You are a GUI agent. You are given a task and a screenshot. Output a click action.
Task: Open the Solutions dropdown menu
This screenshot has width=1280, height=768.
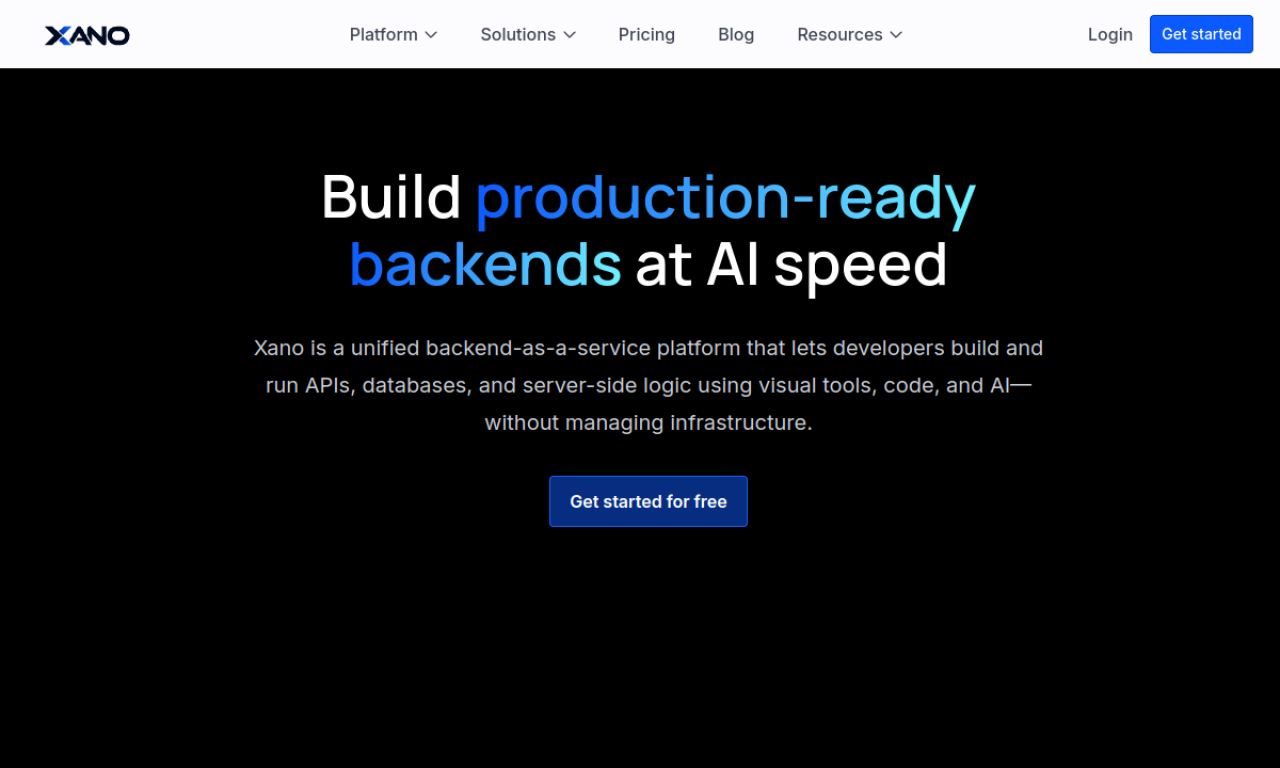click(528, 34)
